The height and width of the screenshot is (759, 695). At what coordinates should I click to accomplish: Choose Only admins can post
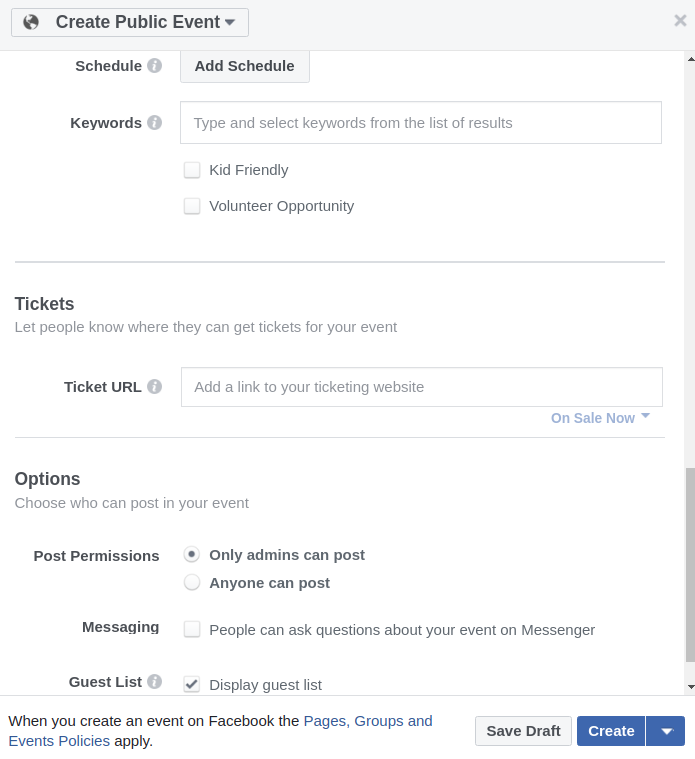[192, 555]
